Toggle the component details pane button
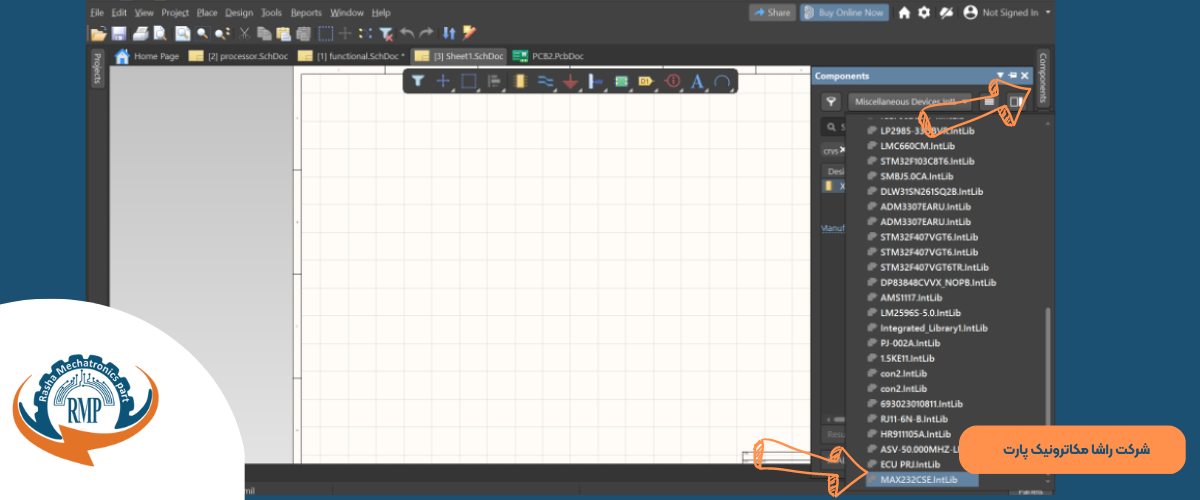The width and height of the screenshot is (1200, 500). click(1016, 101)
